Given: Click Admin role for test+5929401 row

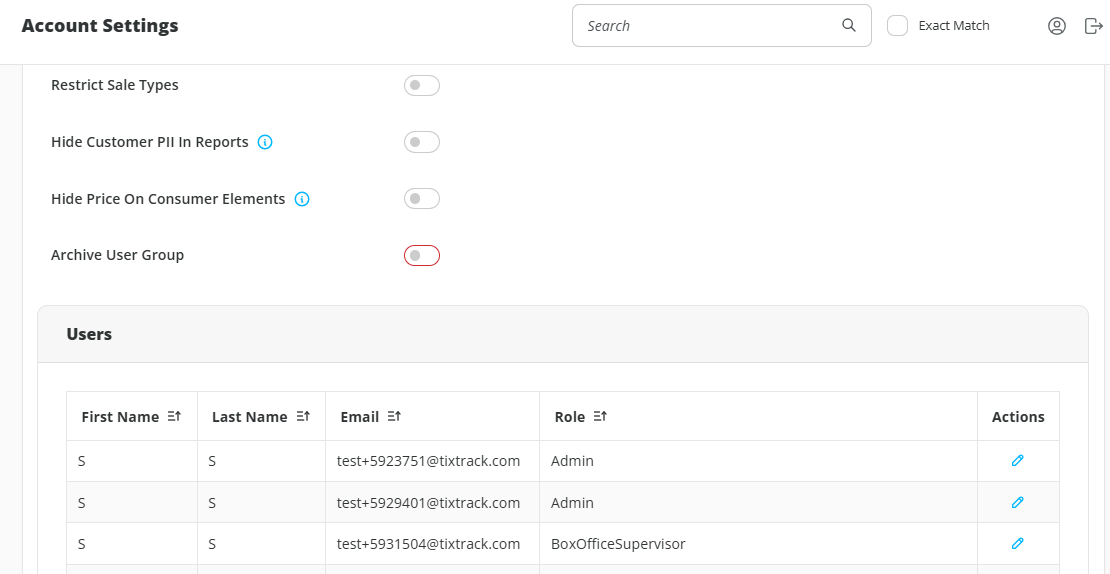Looking at the screenshot, I should tap(758, 503).
